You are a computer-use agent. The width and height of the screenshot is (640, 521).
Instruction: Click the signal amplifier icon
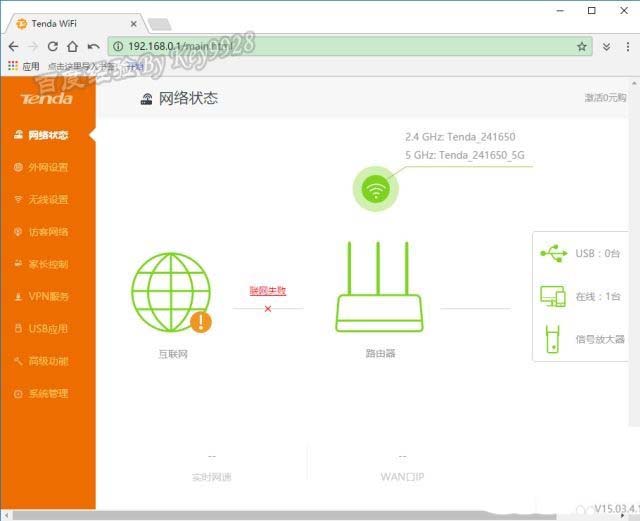coord(553,338)
